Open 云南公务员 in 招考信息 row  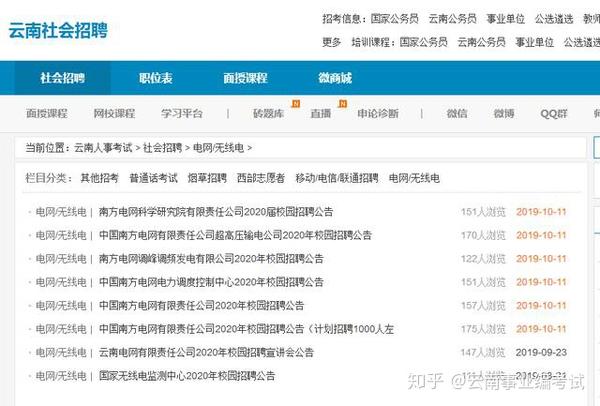click(x=452, y=19)
